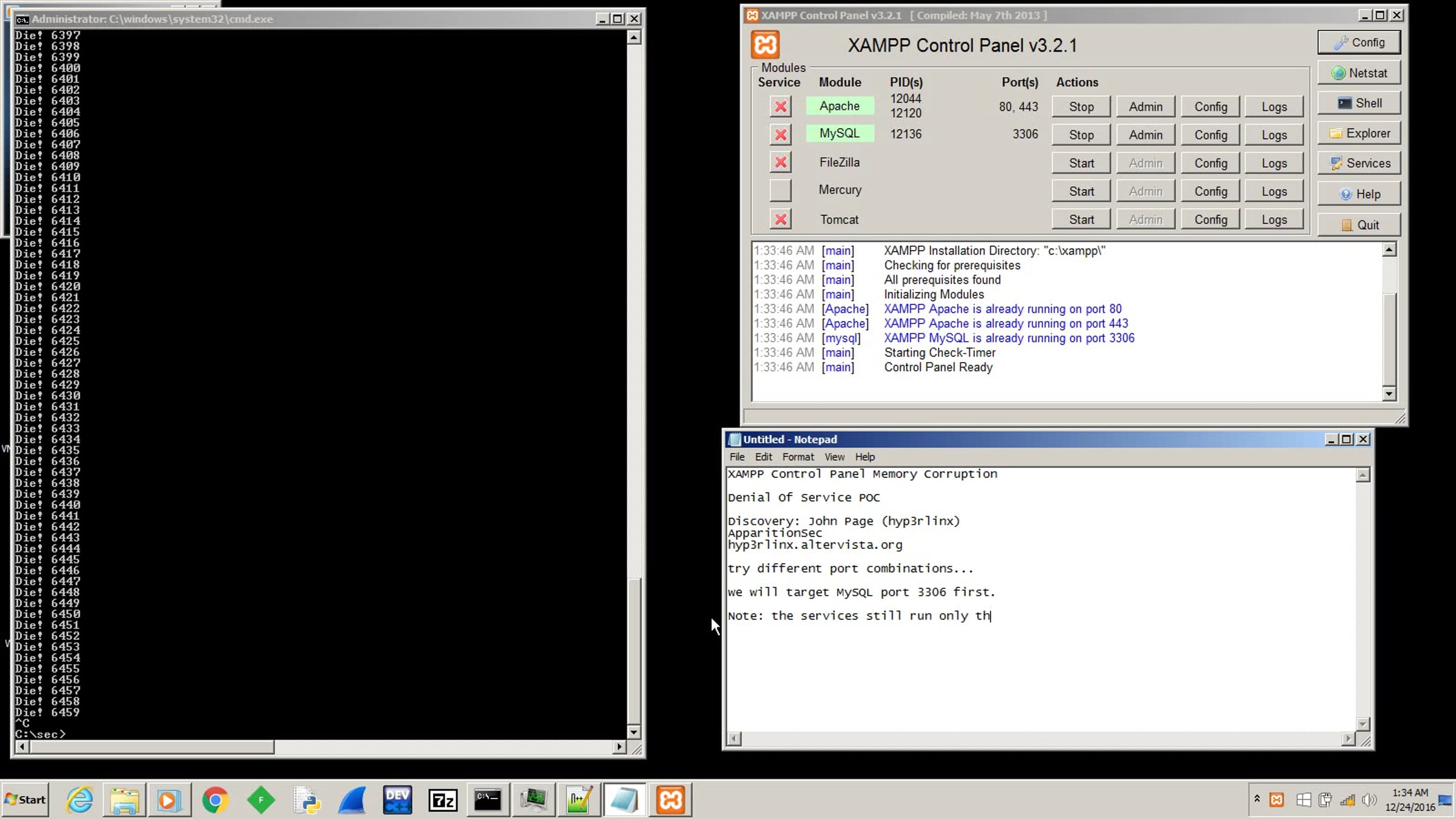This screenshot has height=819, width=1456.
Task: Open the Python icon in the taskbar
Action: [306, 800]
